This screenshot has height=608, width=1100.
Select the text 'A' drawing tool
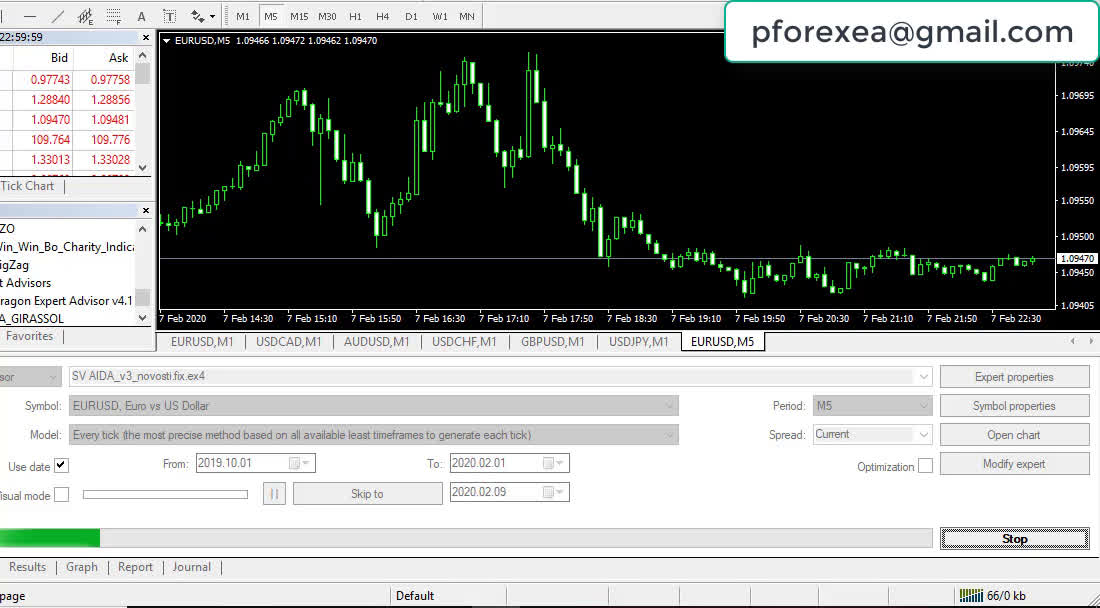(141, 16)
